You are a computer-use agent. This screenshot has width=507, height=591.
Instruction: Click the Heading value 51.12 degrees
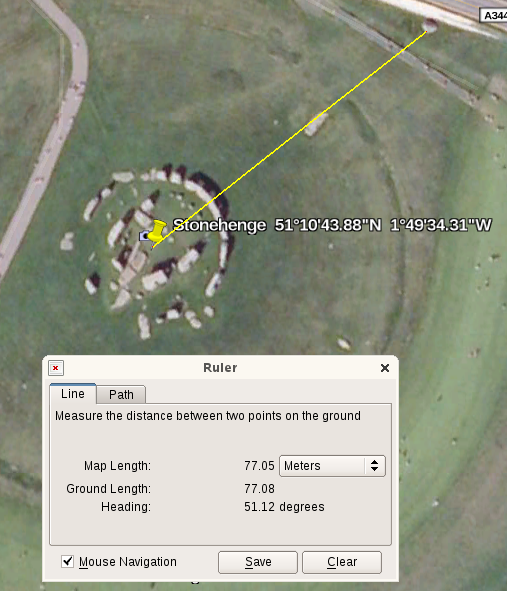tap(284, 507)
